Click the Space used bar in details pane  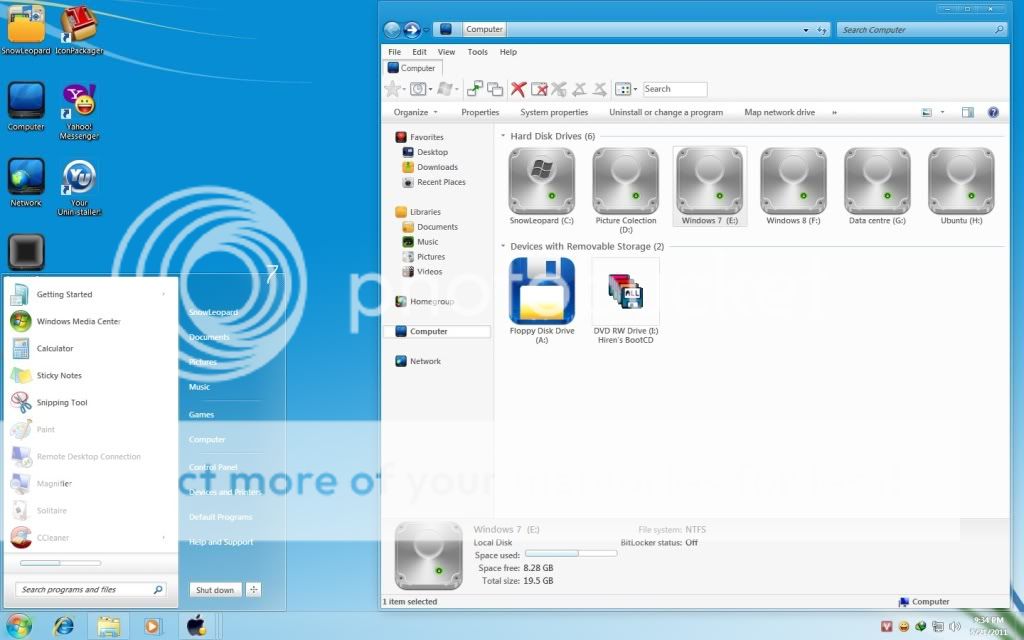pos(571,554)
